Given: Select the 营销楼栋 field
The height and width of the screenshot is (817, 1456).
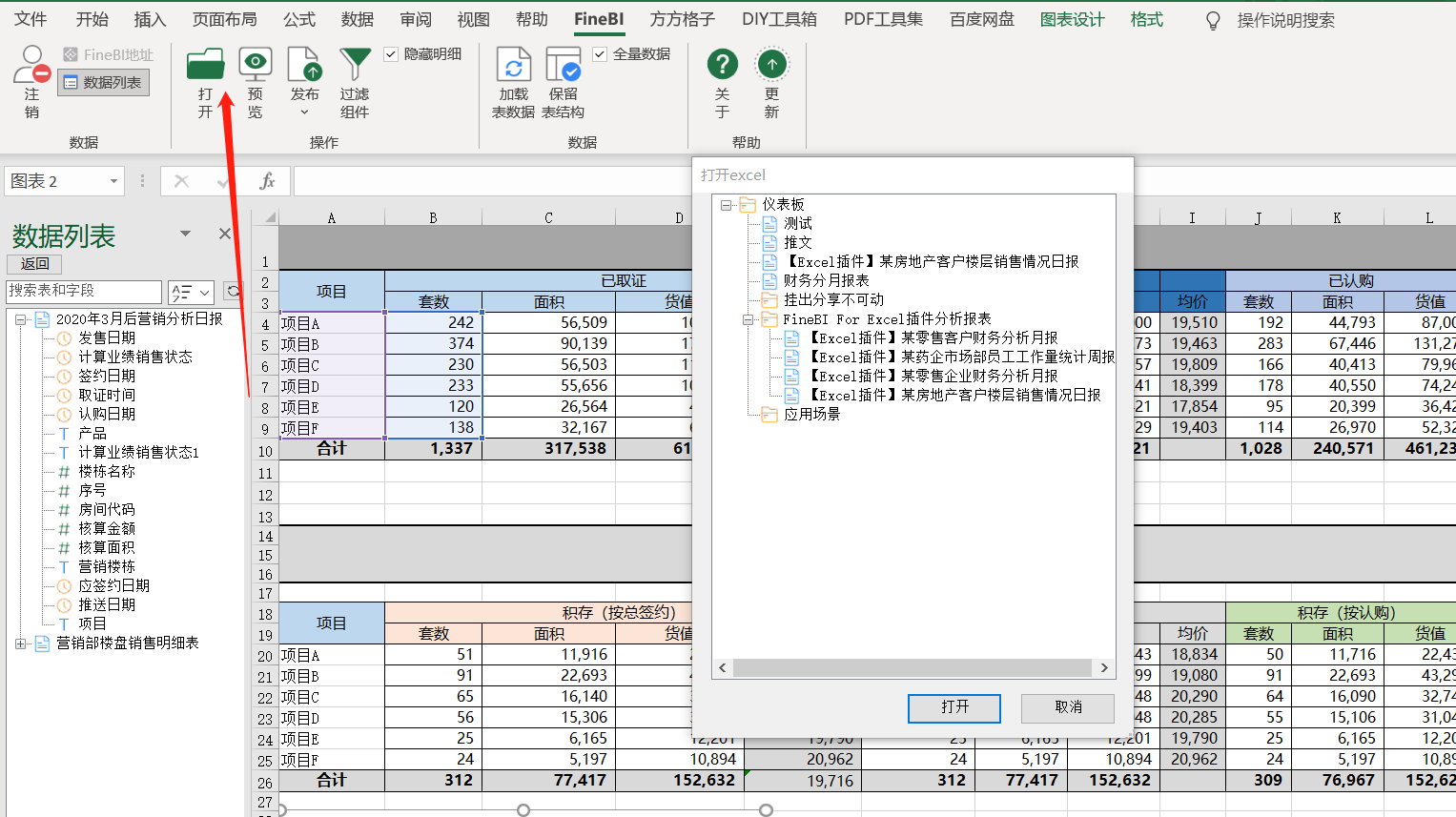Looking at the screenshot, I should [107, 567].
